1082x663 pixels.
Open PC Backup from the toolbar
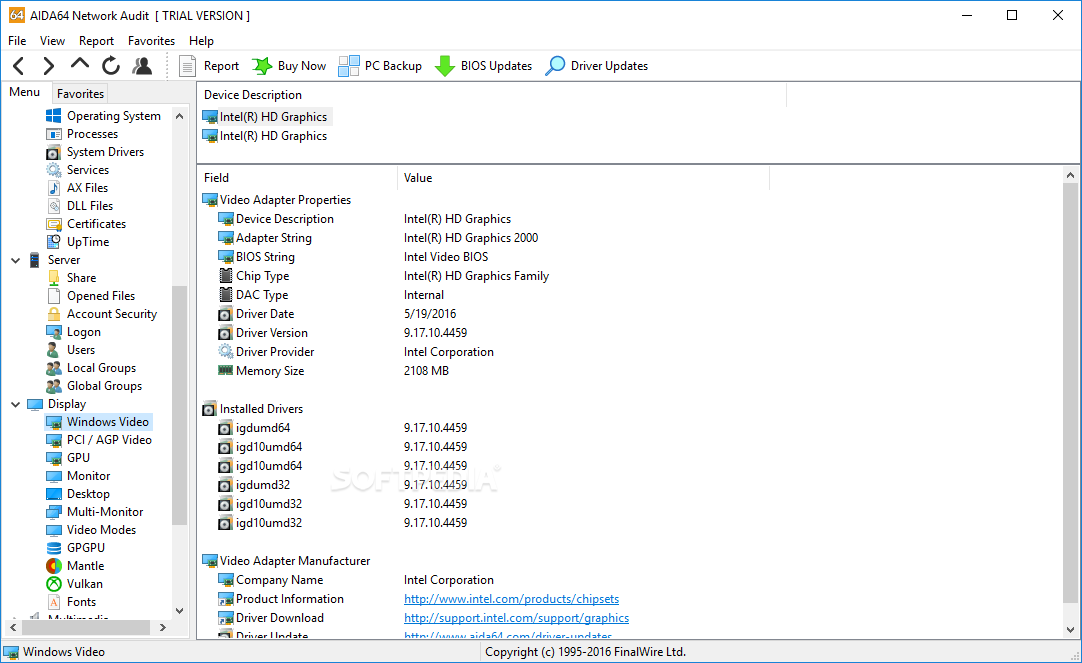pyautogui.click(x=380, y=66)
